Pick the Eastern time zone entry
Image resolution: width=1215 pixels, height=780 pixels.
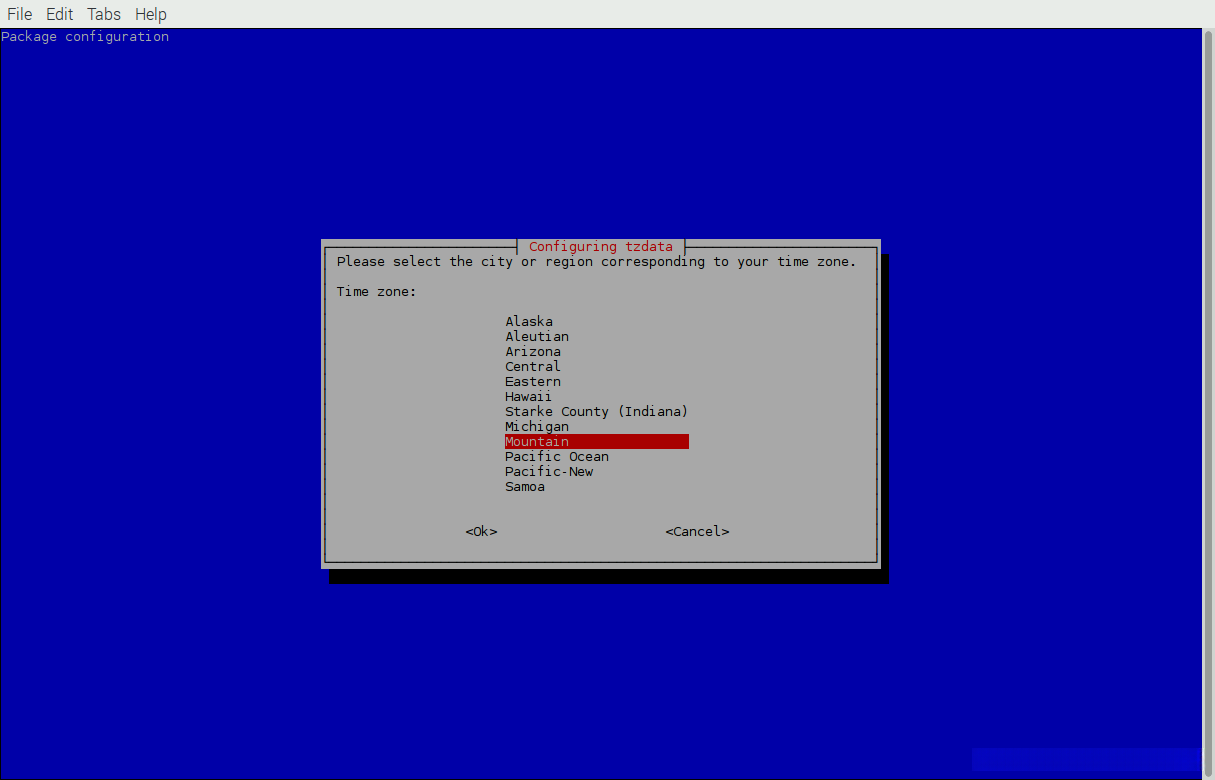(x=533, y=382)
